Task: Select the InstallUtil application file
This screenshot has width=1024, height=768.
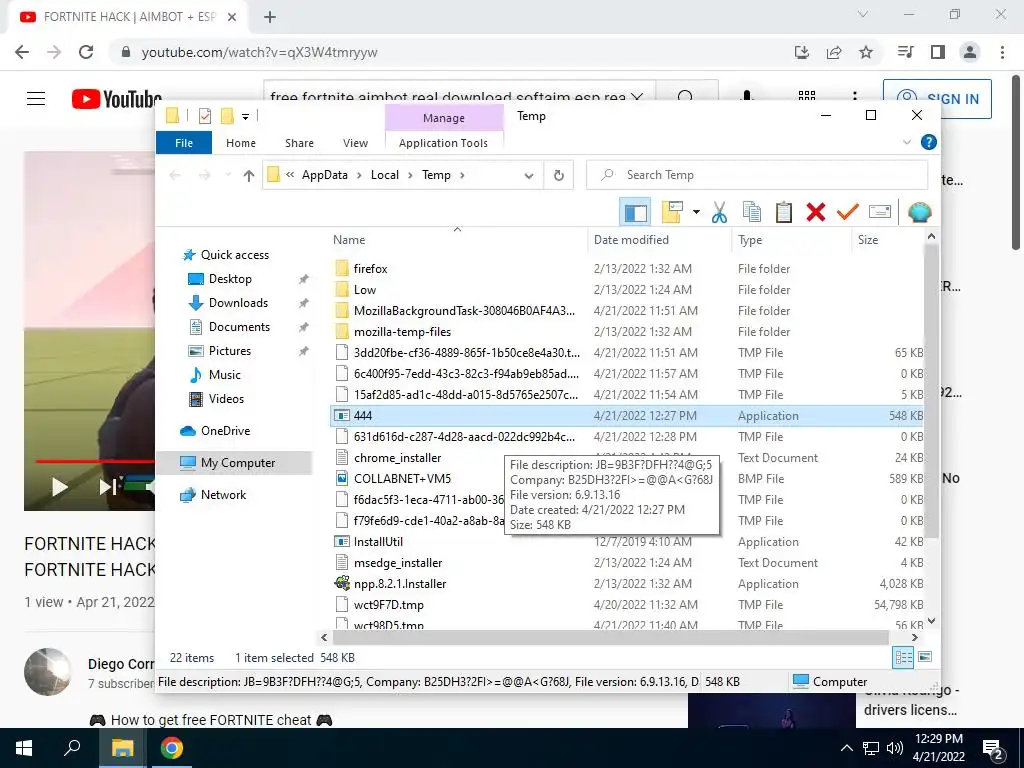Action: 628,542
